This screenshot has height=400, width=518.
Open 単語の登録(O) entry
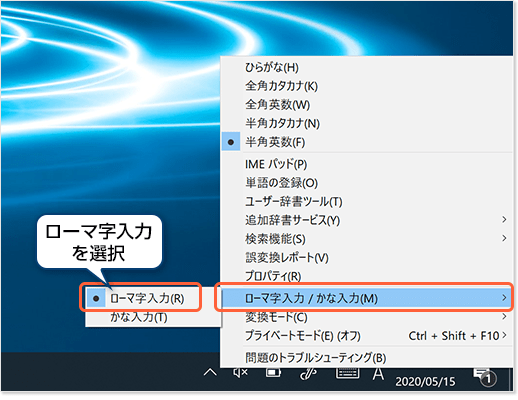pyautogui.click(x=367, y=183)
